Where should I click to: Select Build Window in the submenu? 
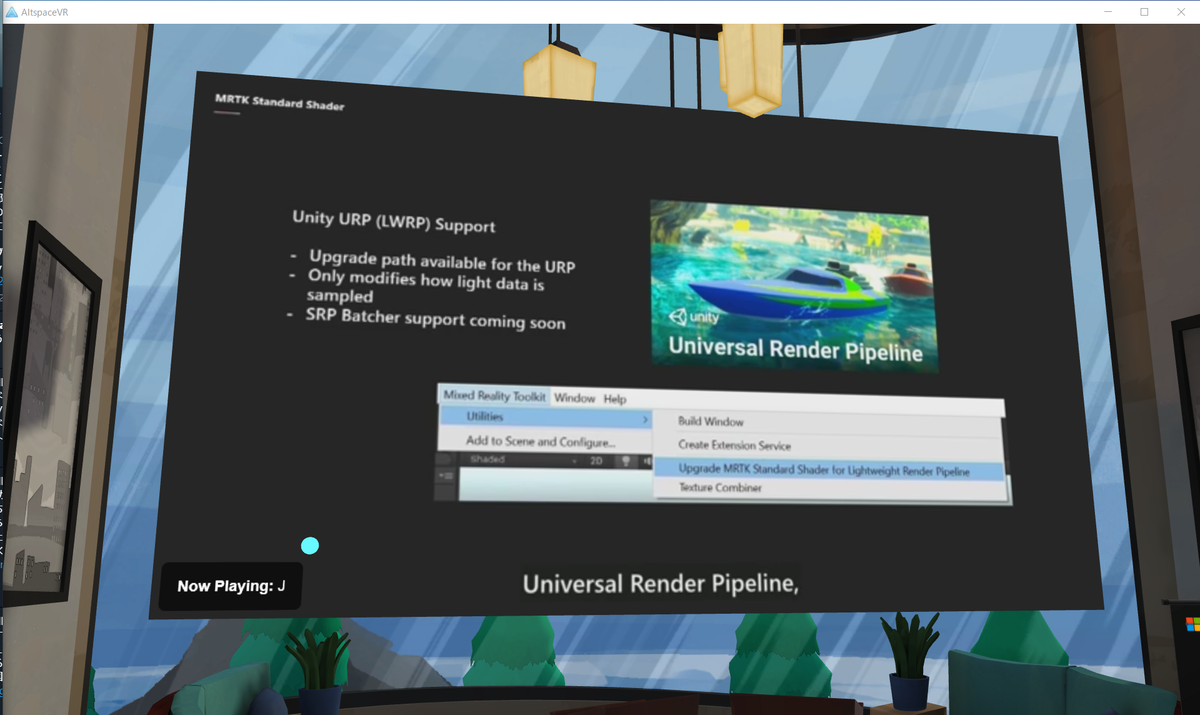click(x=711, y=422)
